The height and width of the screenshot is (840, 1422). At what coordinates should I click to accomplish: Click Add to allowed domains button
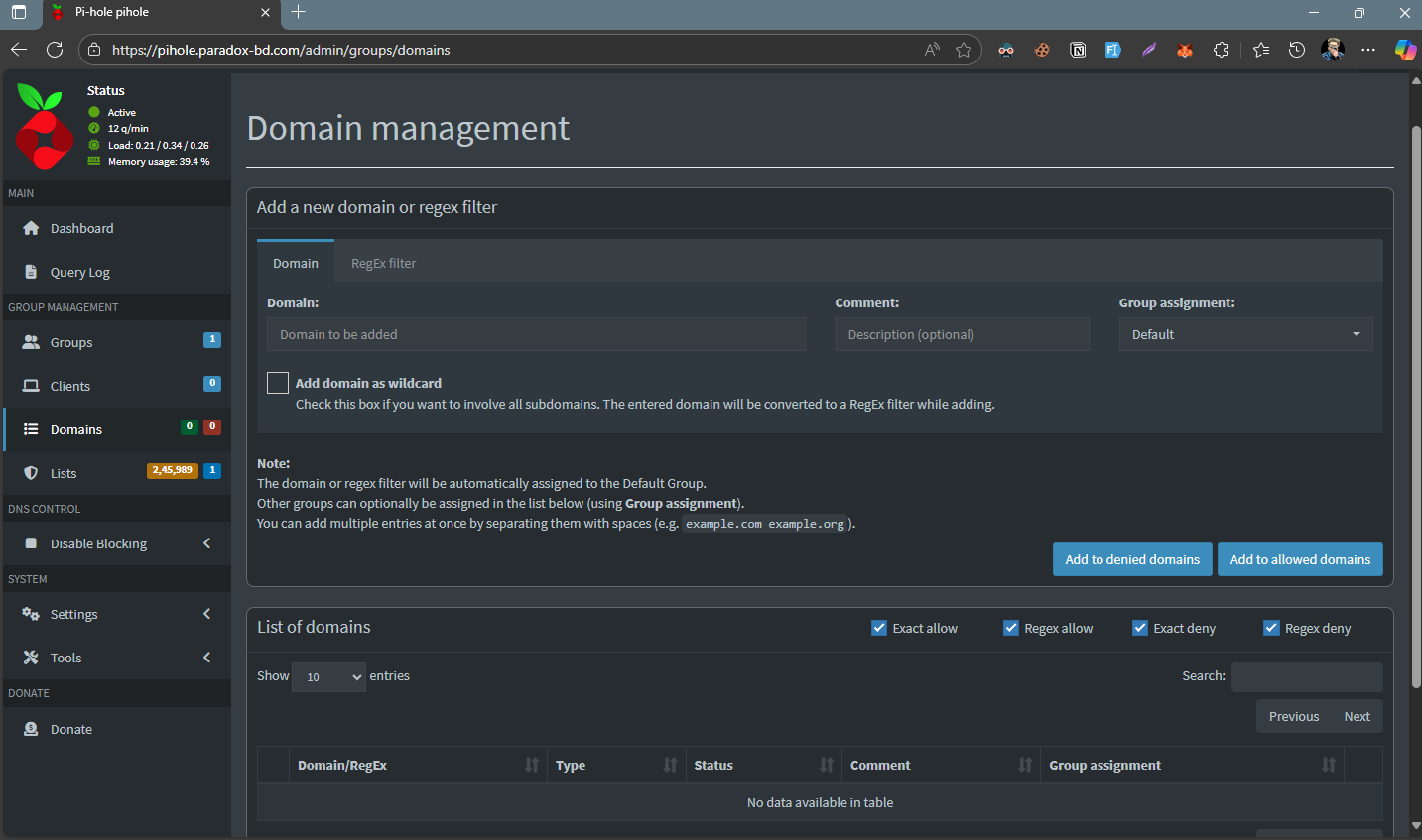point(1299,559)
